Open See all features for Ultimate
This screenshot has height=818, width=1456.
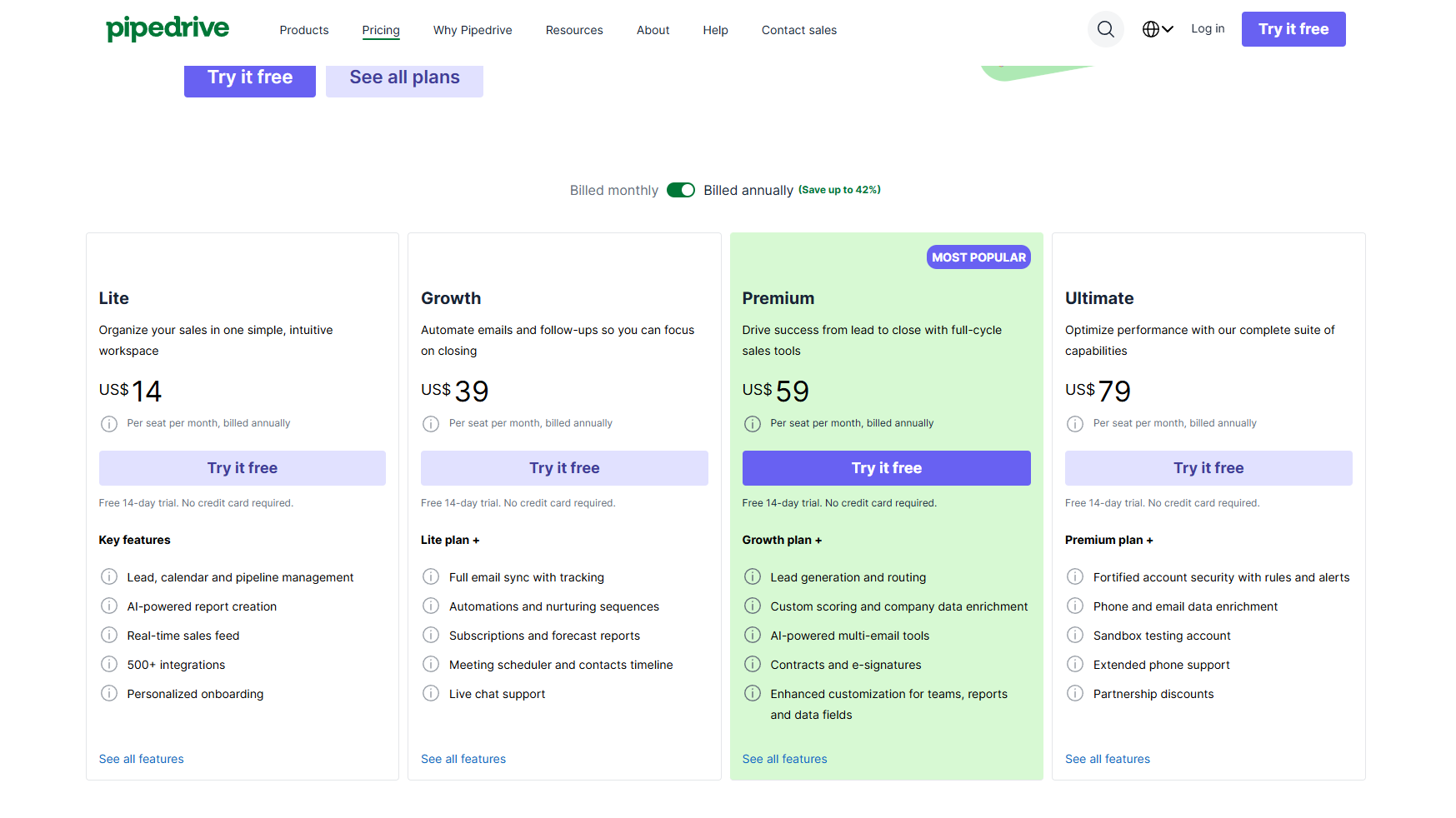[x=1108, y=759]
